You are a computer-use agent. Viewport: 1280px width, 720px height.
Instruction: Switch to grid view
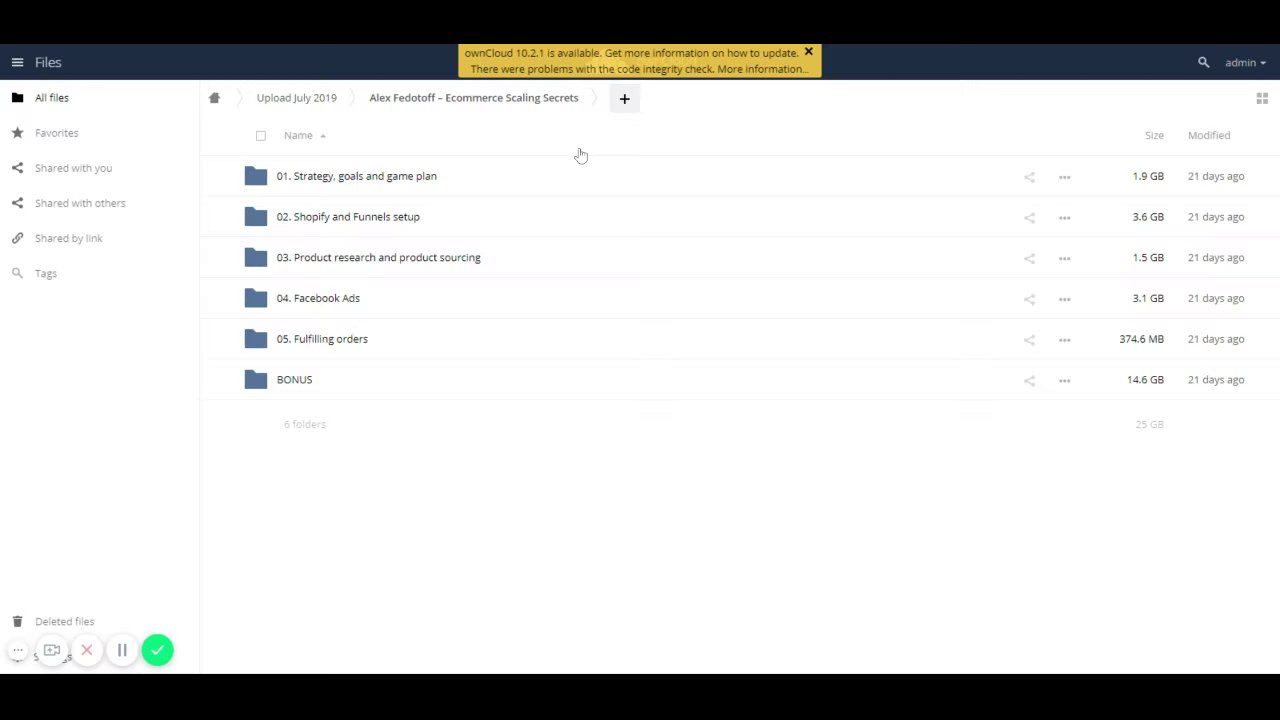tap(1262, 98)
